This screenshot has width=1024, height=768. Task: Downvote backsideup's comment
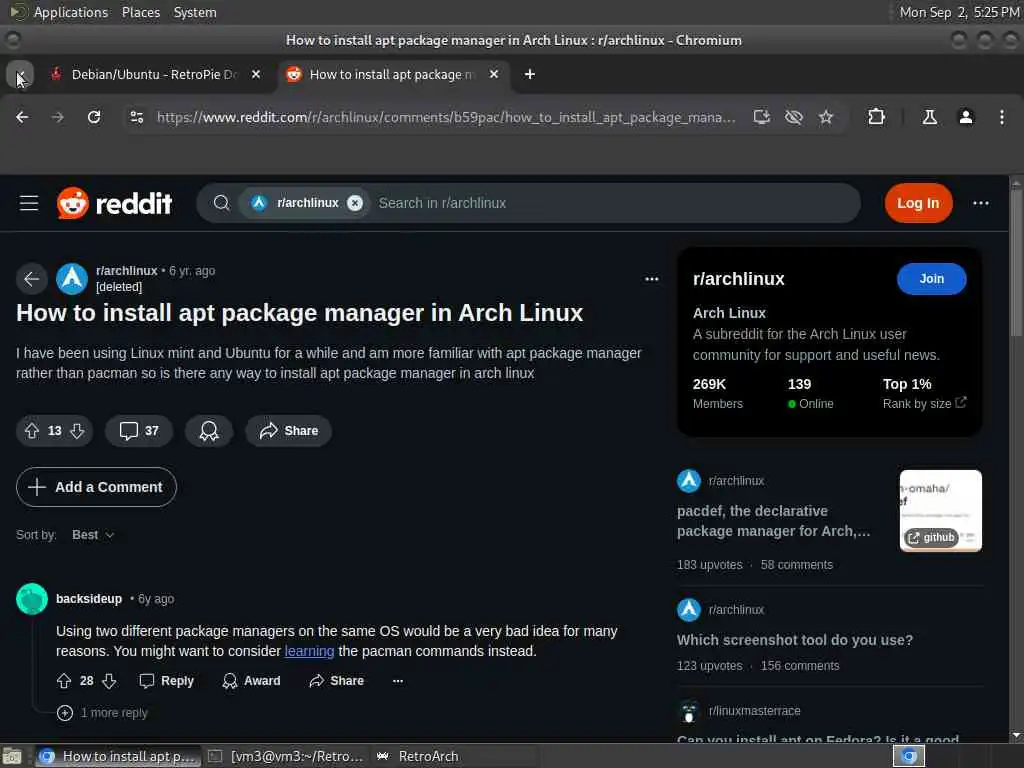coord(109,681)
